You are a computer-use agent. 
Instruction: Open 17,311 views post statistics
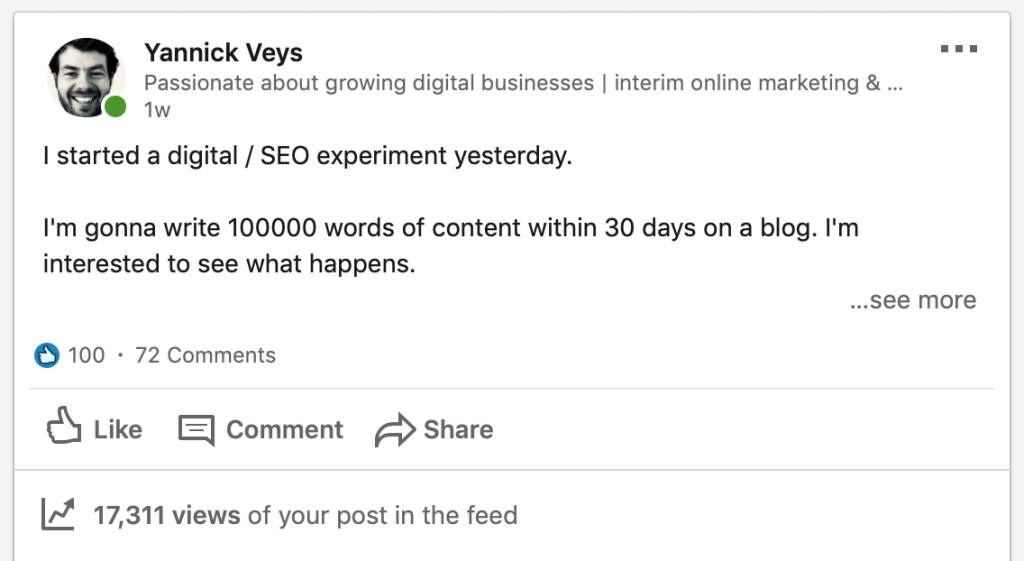click(305, 515)
